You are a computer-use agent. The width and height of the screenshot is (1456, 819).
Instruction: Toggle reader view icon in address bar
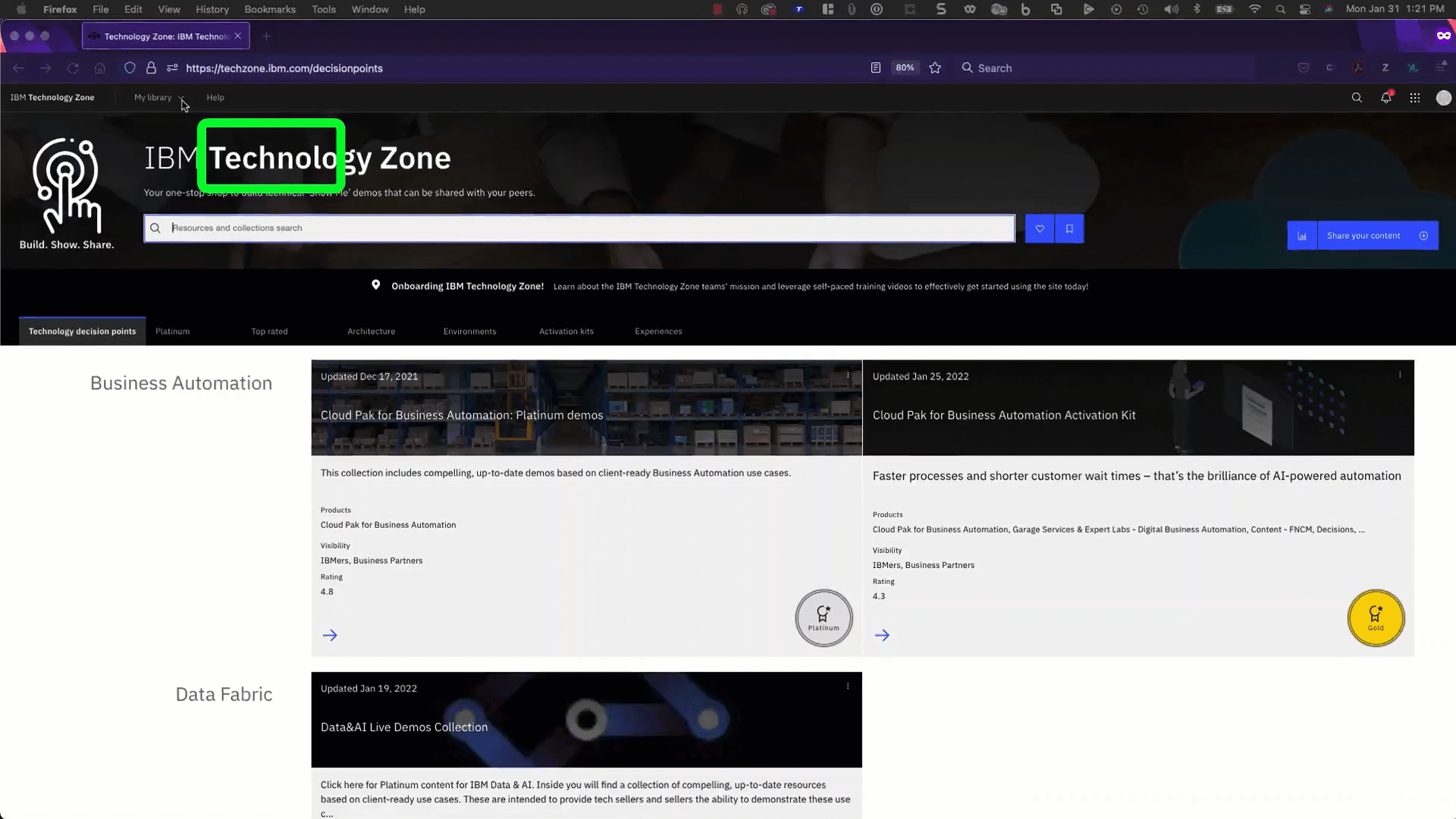876,68
